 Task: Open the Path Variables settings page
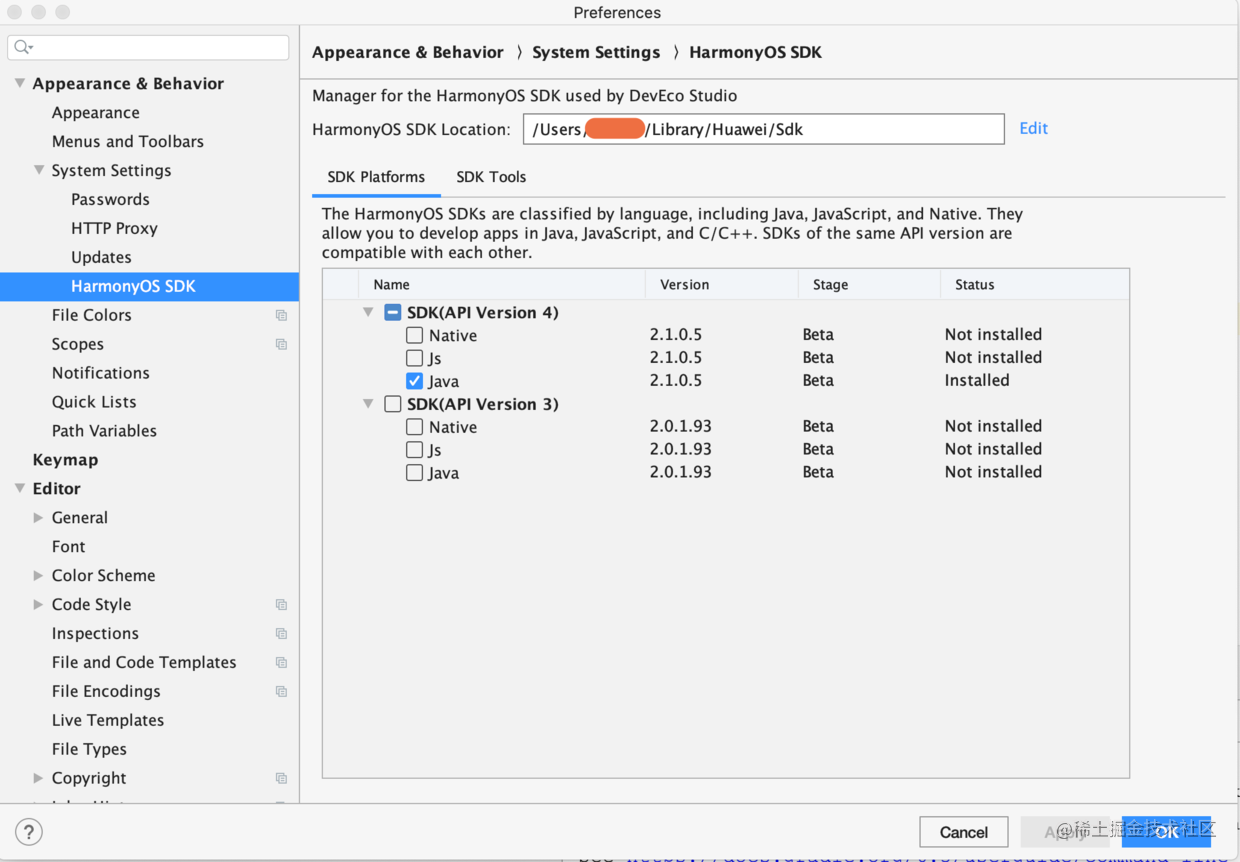pyautogui.click(x=104, y=431)
